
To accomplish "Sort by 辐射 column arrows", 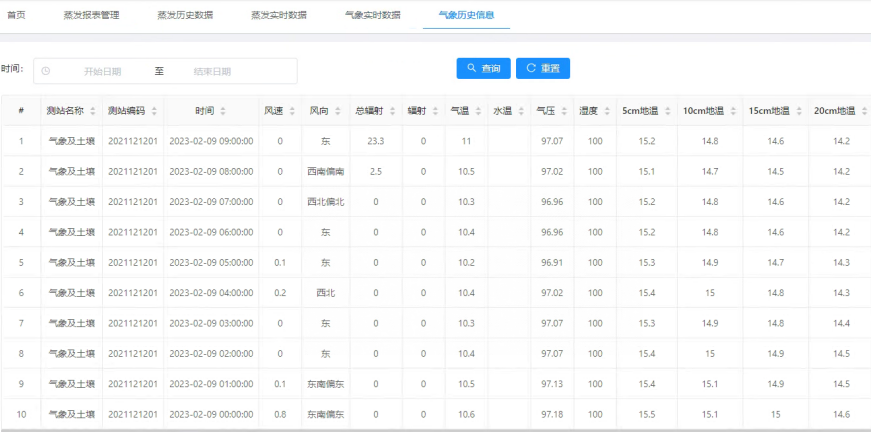I will tap(436, 111).
